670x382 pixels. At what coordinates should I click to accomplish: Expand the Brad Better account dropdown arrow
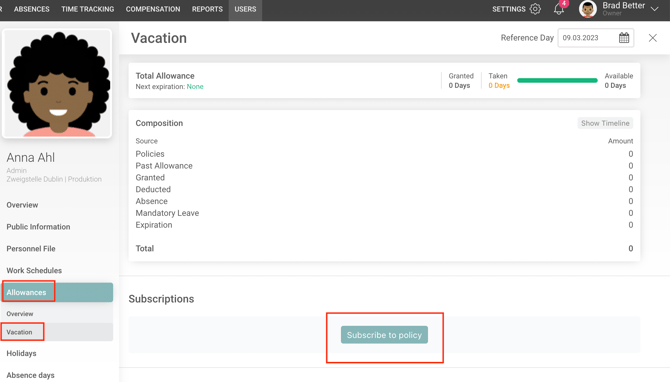pos(654,9)
